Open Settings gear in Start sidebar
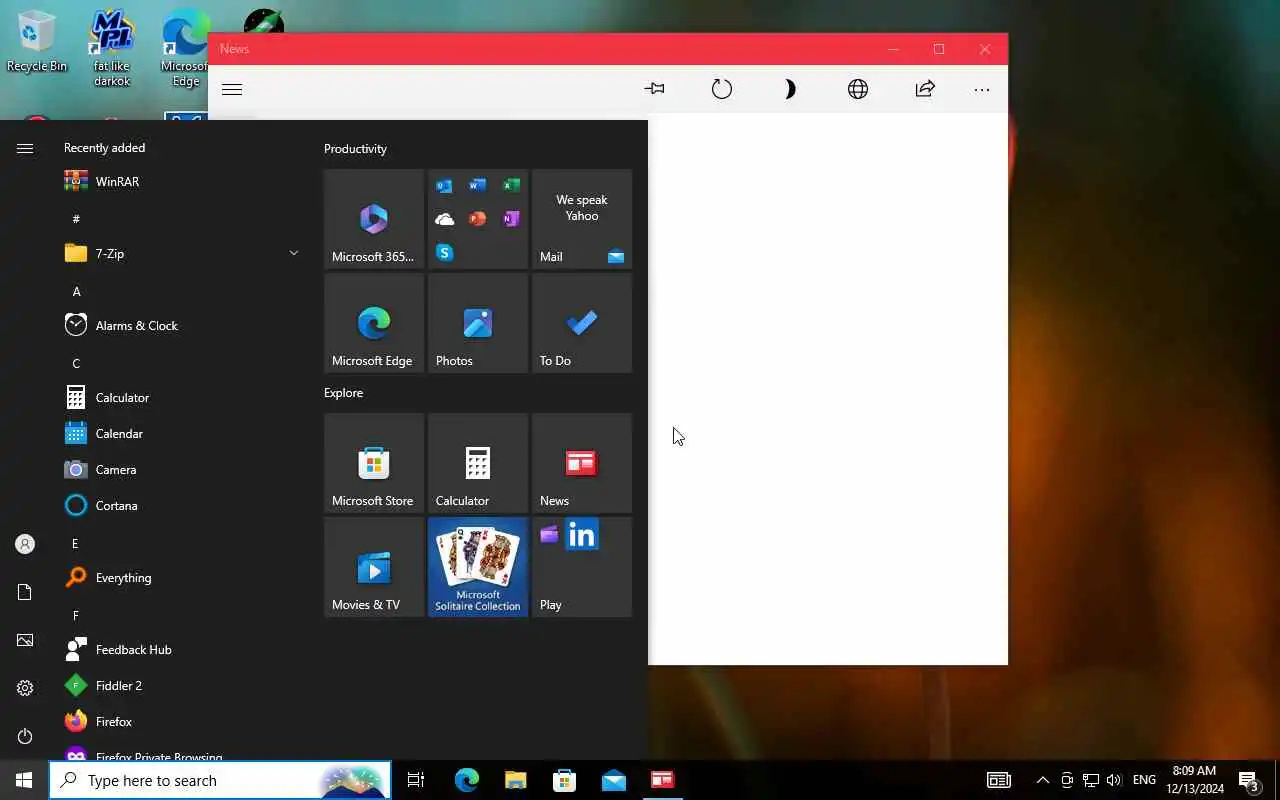The width and height of the screenshot is (1280, 800). [x=25, y=688]
